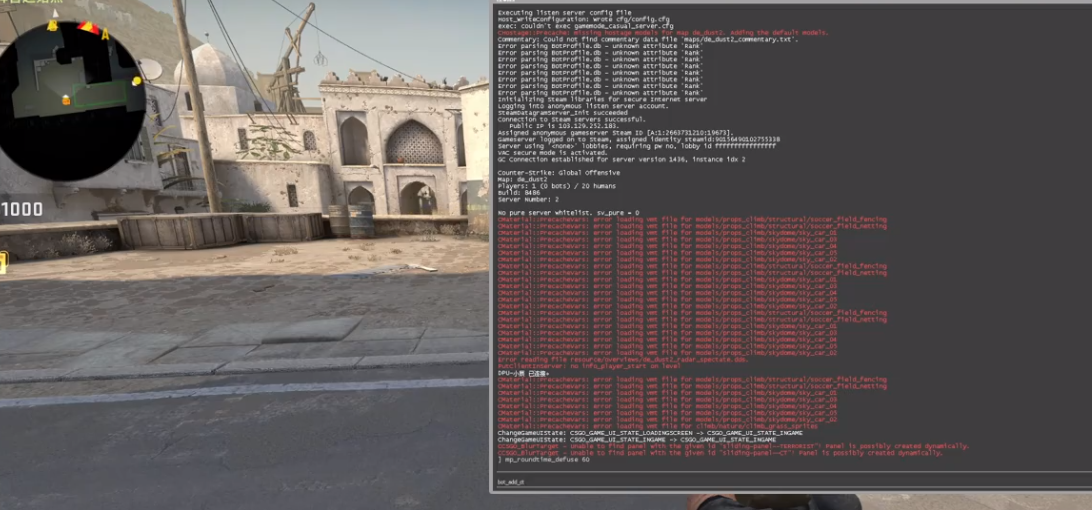The width and height of the screenshot is (1092, 510).
Task: Select line 'Executing listen server config file'
Action: tap(565, 13)
